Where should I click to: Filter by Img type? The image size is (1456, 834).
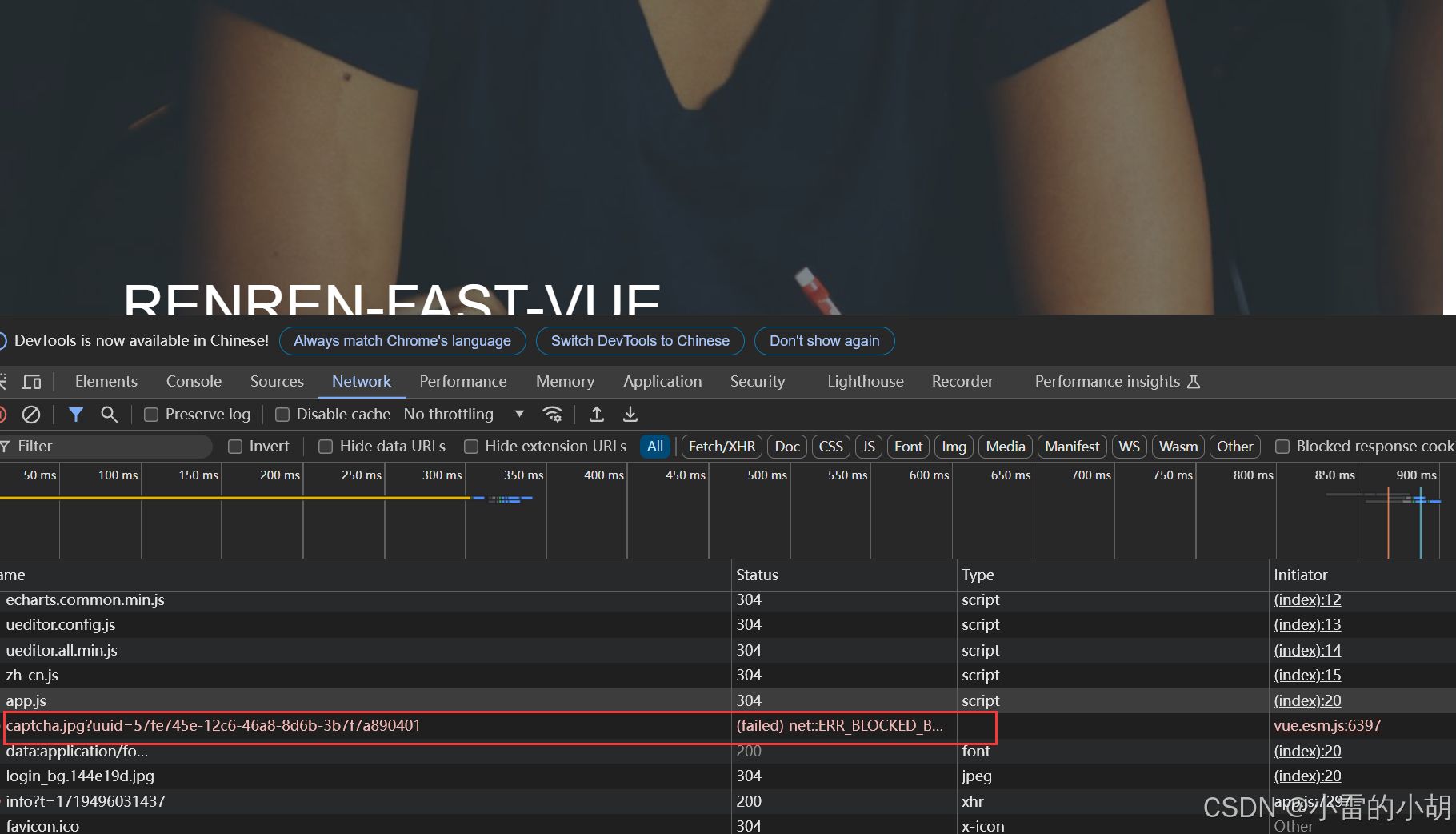954,447
